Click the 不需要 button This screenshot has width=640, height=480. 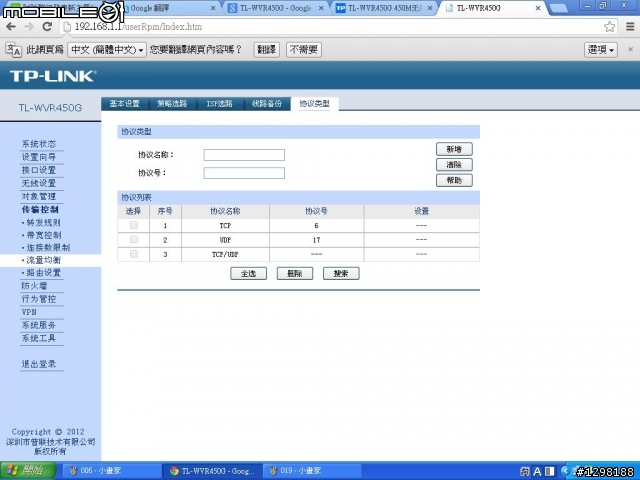click(x=304, y=50)
